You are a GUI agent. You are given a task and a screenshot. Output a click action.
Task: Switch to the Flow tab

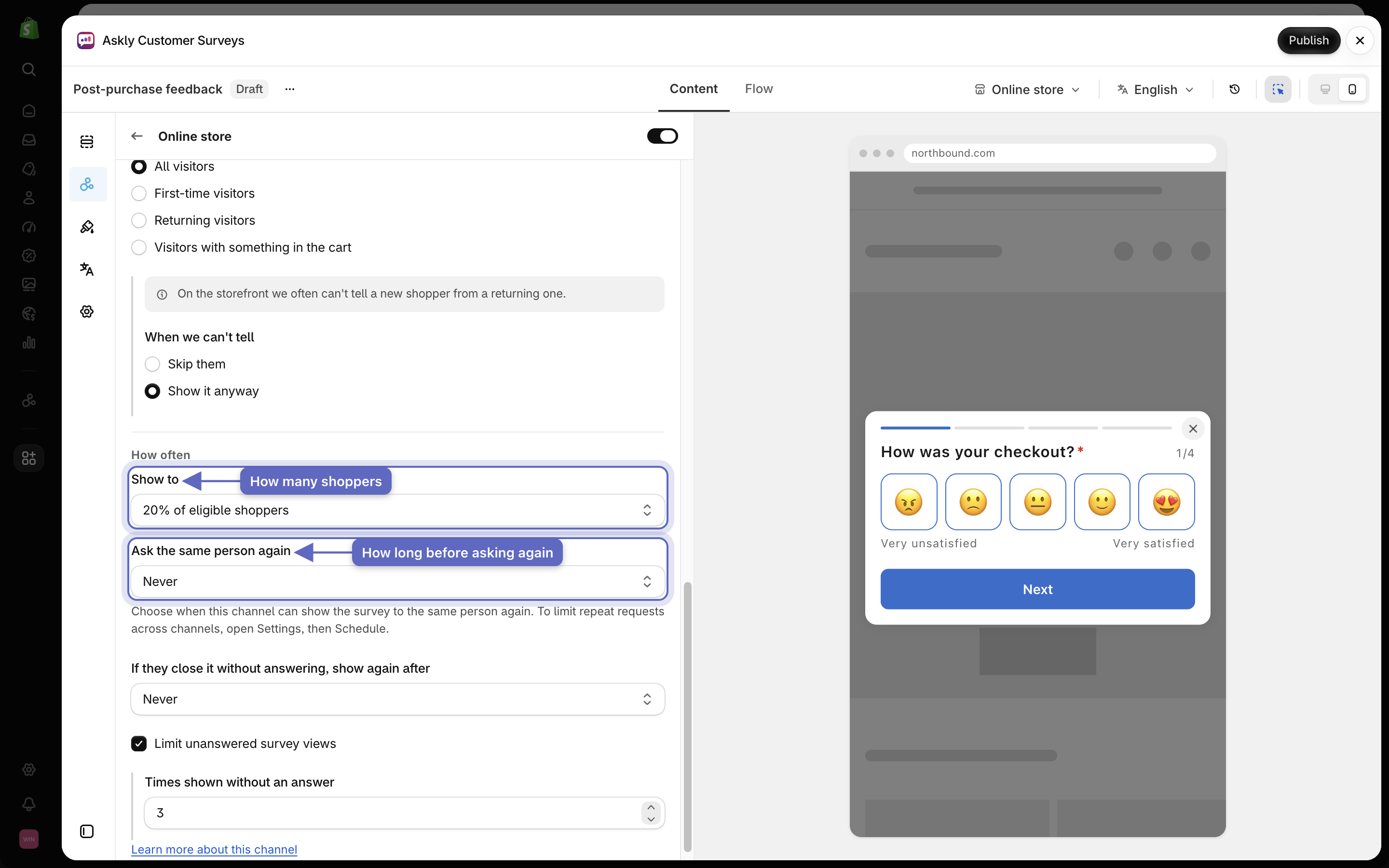click(x=759, y=89)
